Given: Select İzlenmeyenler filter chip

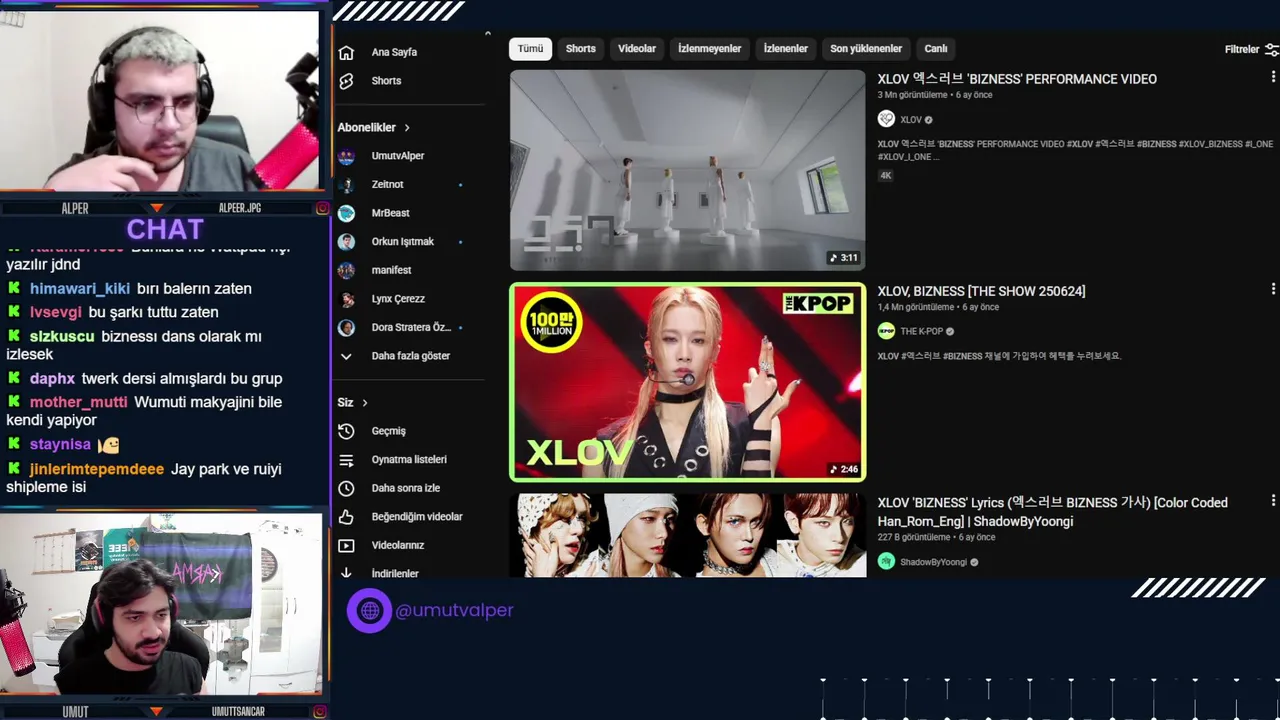Looking at the screenshot, I should click(x=710, y=49).
